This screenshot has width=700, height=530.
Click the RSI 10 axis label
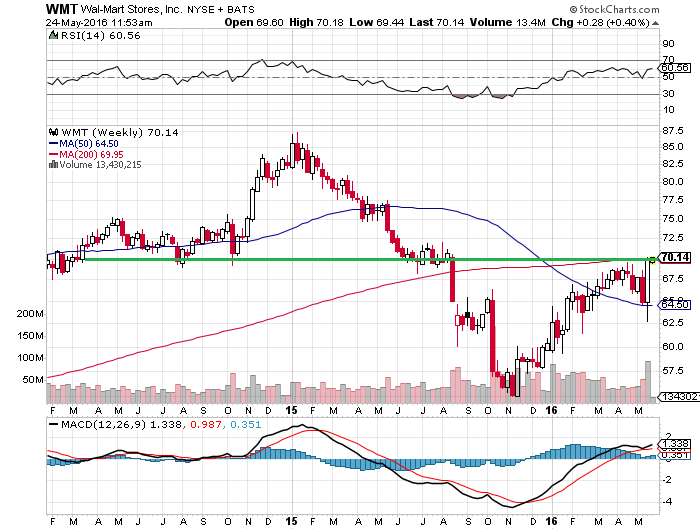tap(668, 110)
